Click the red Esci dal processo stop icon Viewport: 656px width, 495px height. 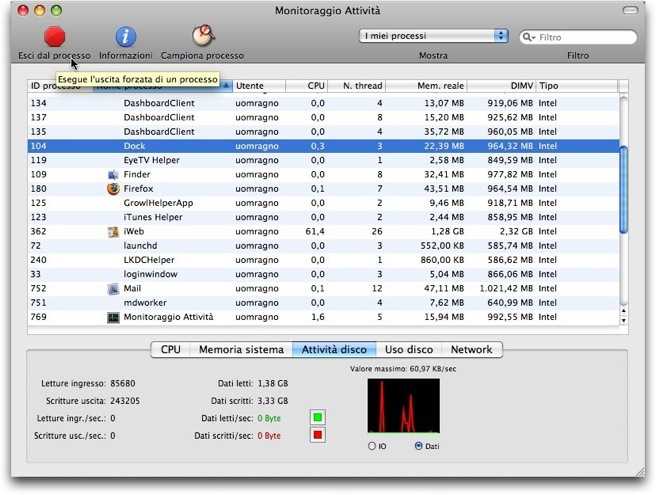click(54, 36)
